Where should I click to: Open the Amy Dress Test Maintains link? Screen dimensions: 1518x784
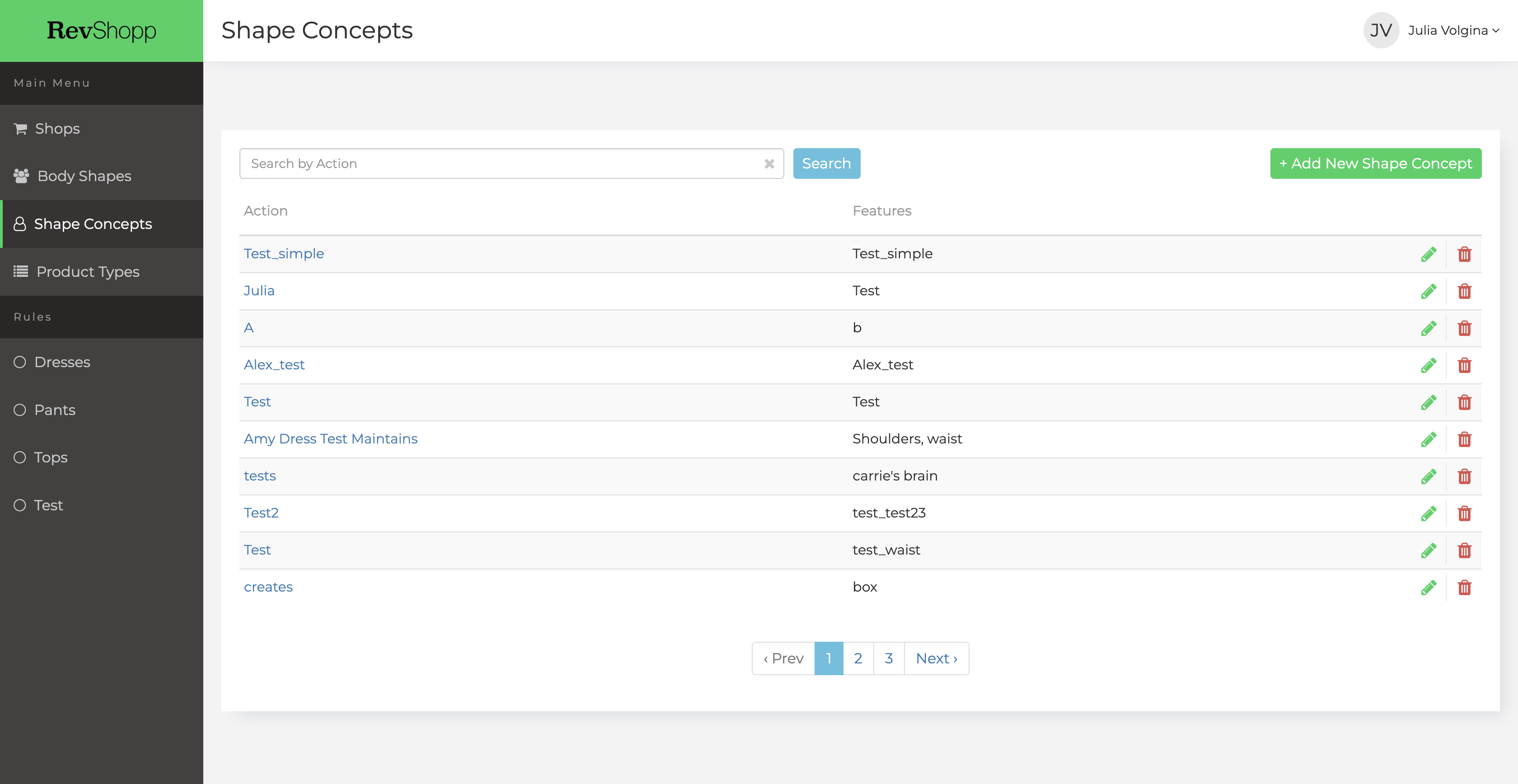pyautogui.click(x=331, y=439)
